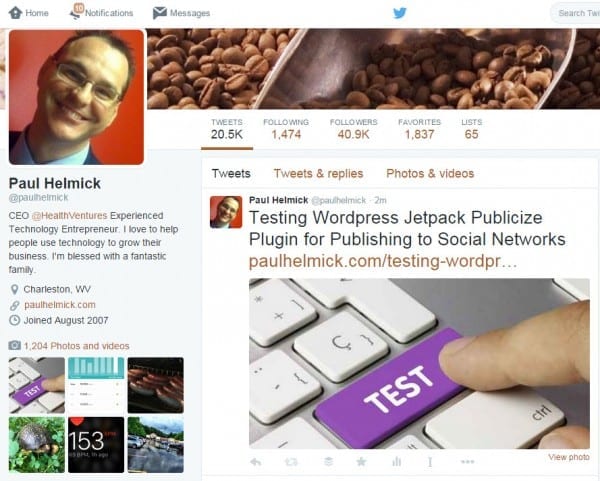Open the Following 1,474 count
This screenshot has height=481, width=600.
click(x=286, y=129)
